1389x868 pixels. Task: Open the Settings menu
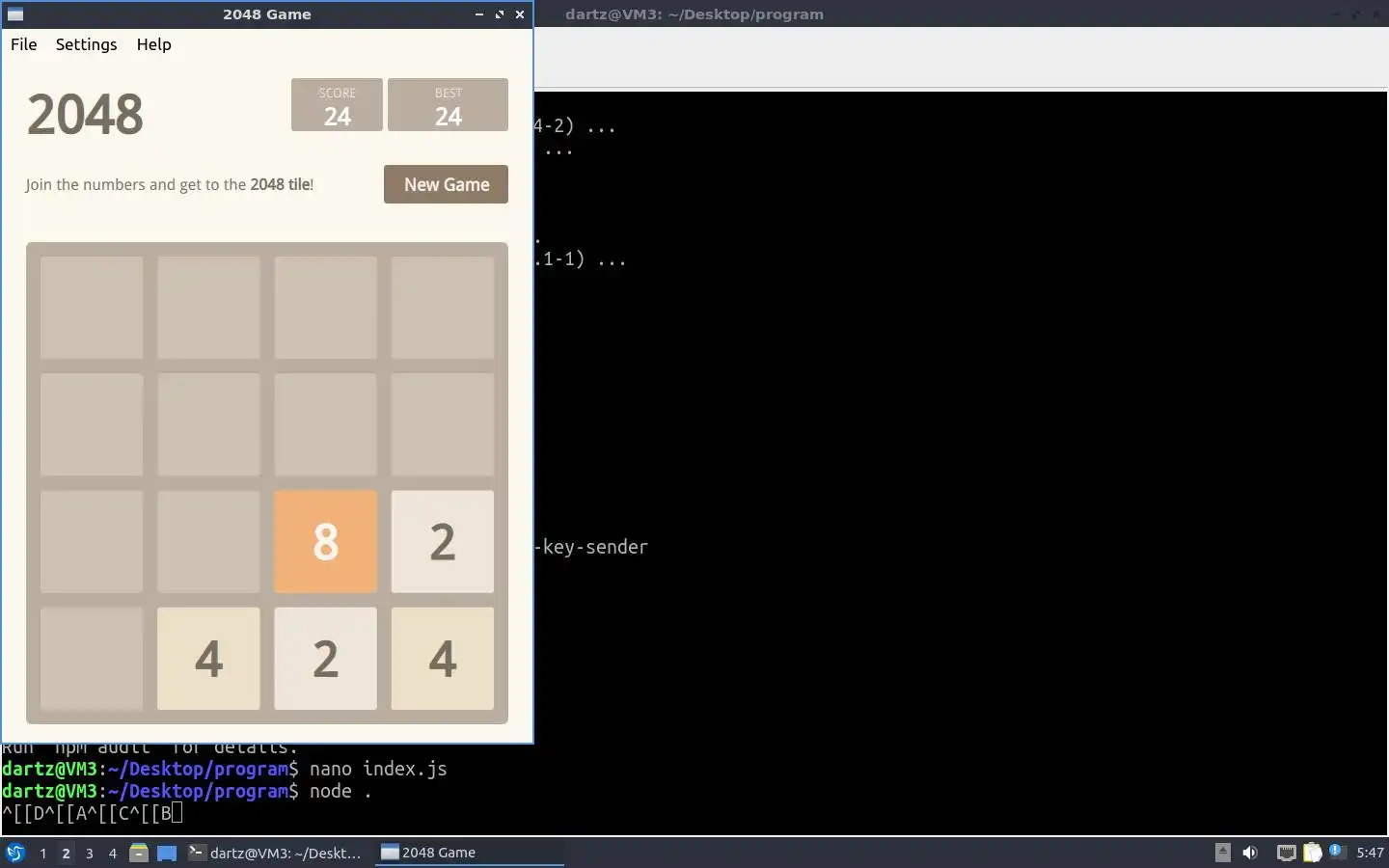pos(86,44)
